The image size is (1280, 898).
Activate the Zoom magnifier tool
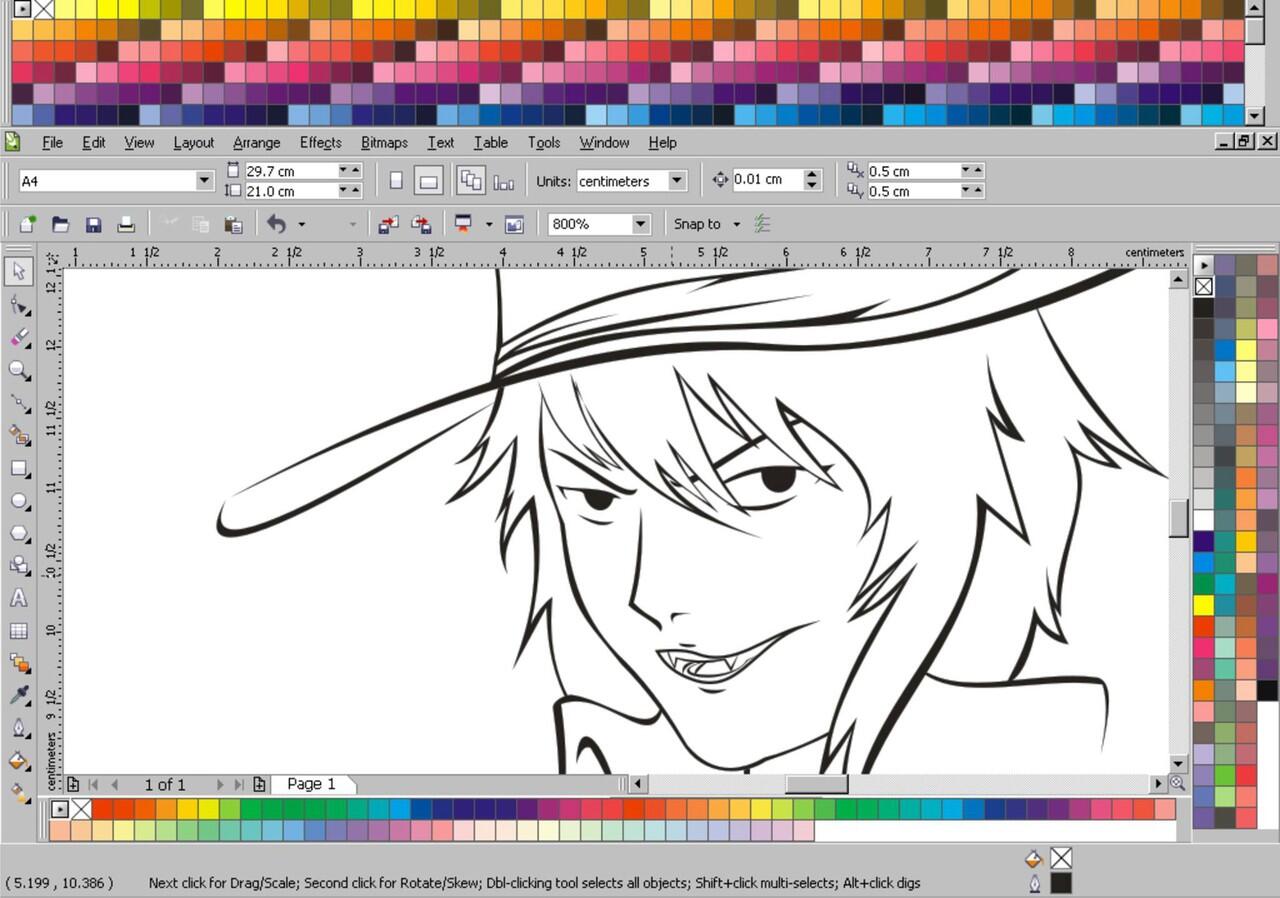[19, 370]
